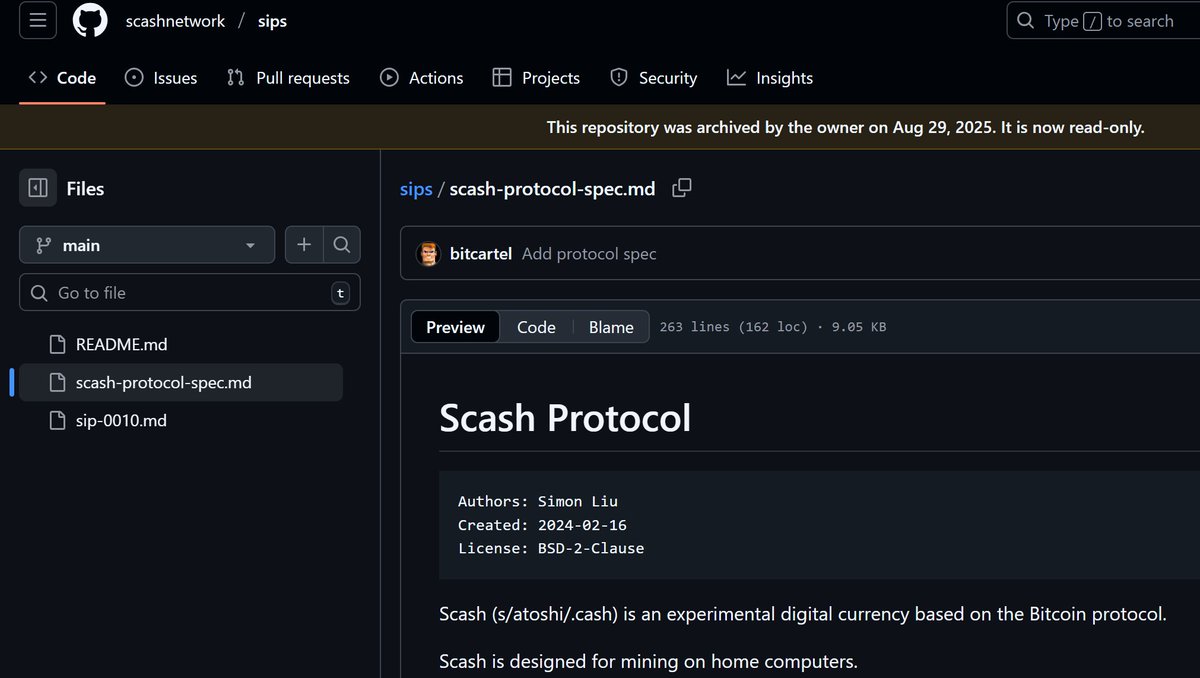Open the Pull requests tab

tap(288, 78)
